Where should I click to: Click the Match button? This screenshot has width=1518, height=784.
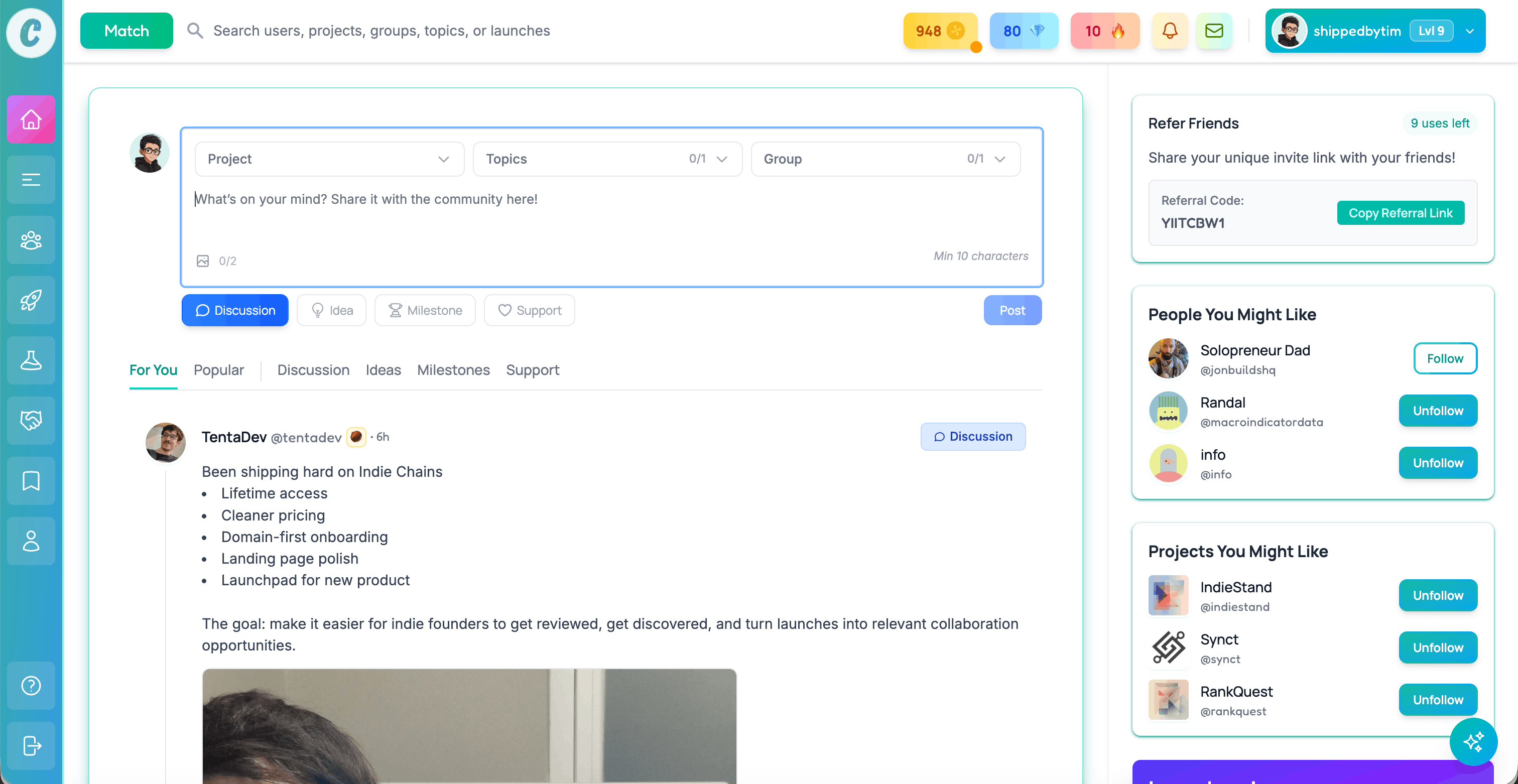coord(126,31)
